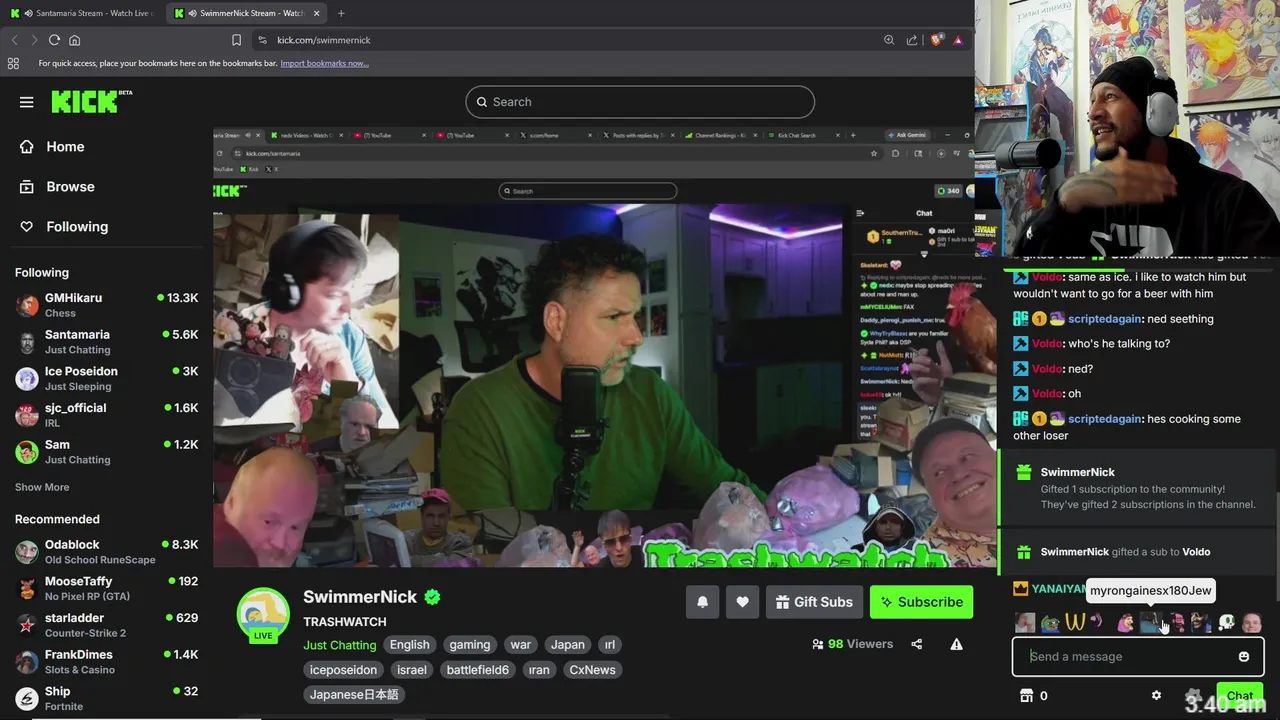Screen dimensions: 1280x720
Task: Open Odablock recommended channel
Action: pos(106,552)
